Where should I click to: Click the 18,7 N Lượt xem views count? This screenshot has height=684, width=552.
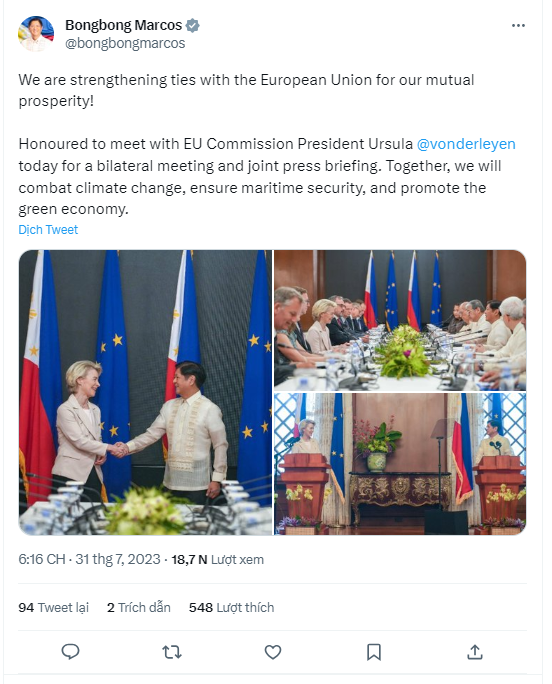coord(217,560)
